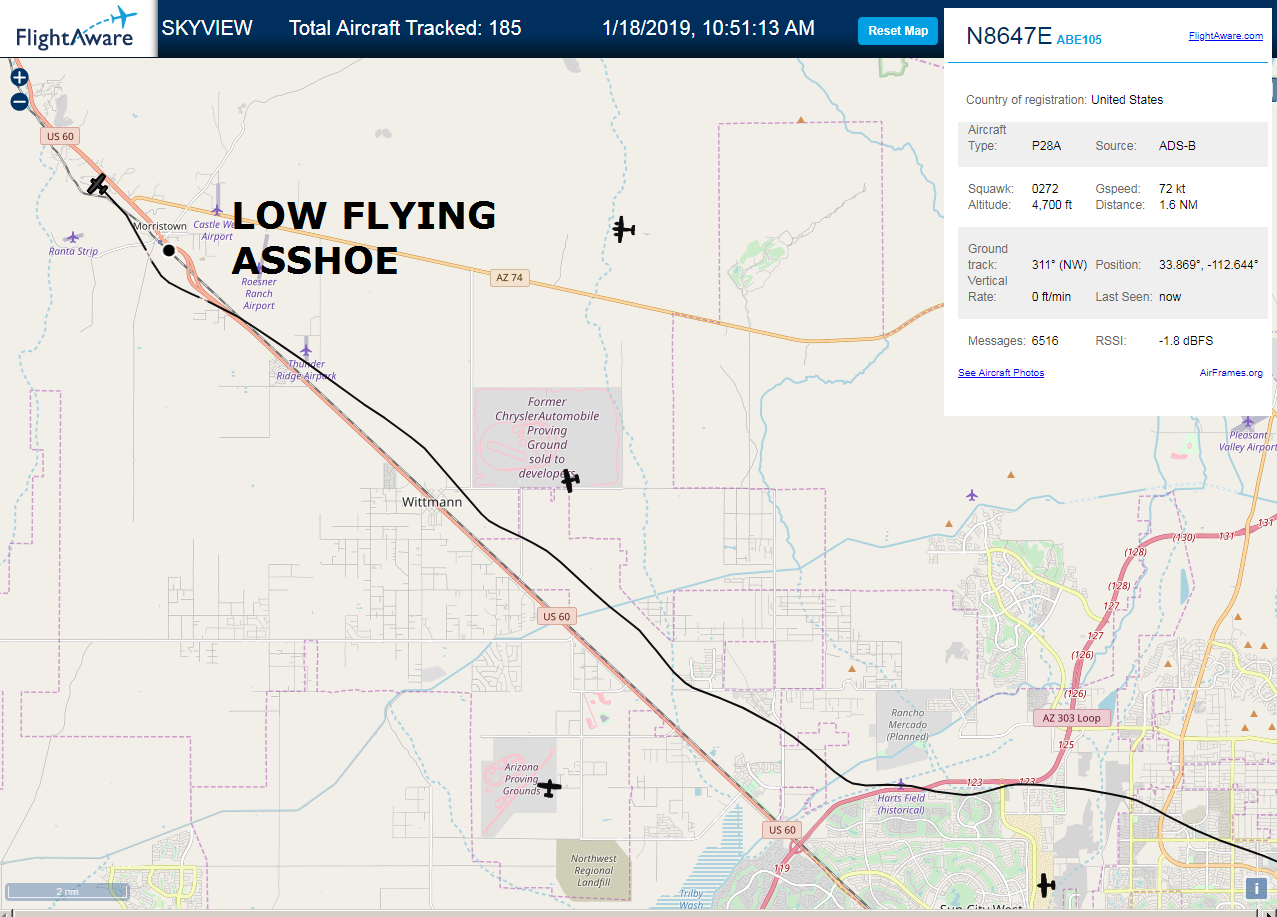Click the Reset Map button

[x=898, y=31]
